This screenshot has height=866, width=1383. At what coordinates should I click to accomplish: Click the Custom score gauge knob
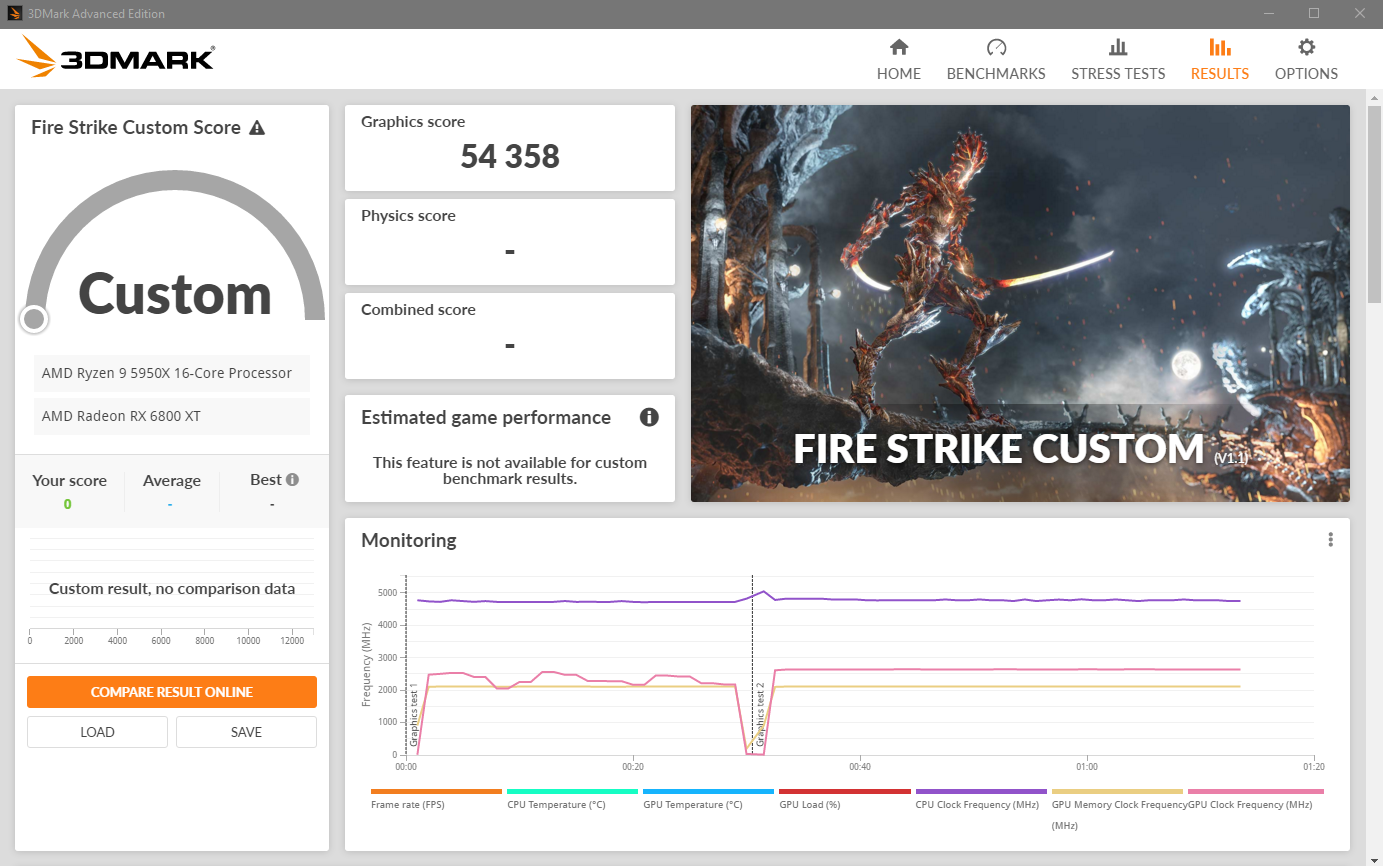[x=34, y=319]
